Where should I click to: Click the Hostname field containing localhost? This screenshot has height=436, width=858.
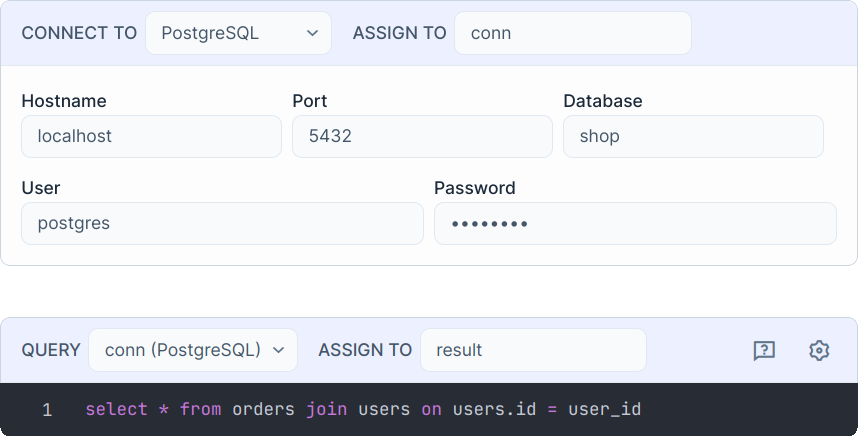151,136
